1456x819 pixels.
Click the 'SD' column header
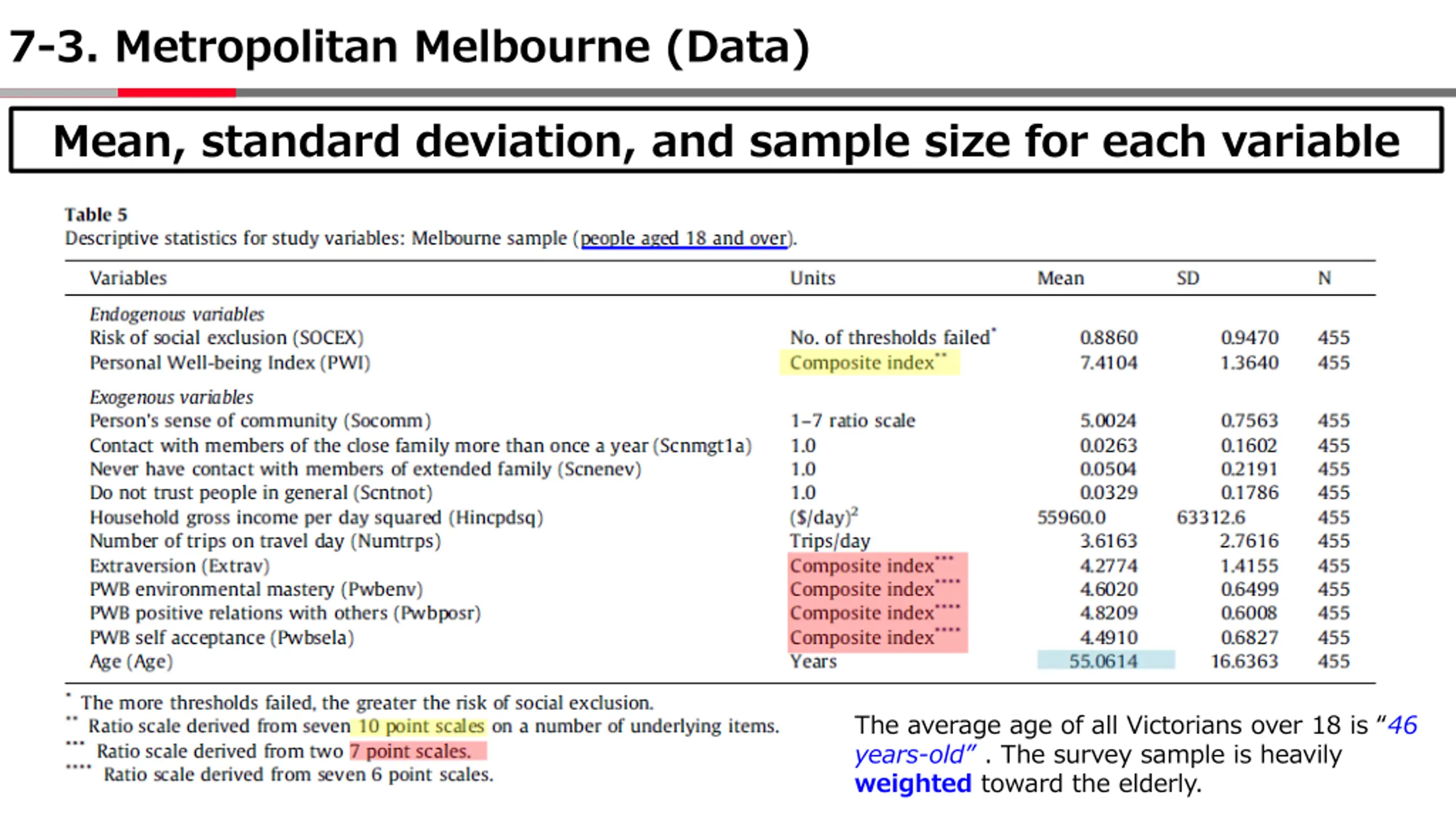1188,278
